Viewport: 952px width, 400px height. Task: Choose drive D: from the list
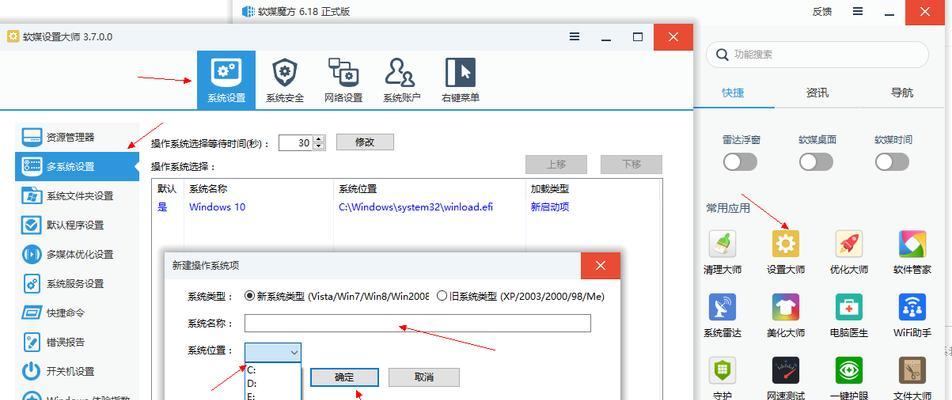point(273,384)
